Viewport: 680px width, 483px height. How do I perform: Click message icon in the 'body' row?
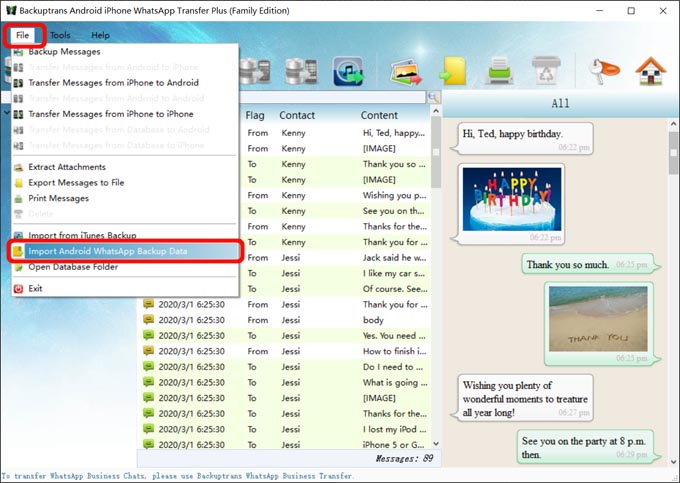tap(149, 320)
